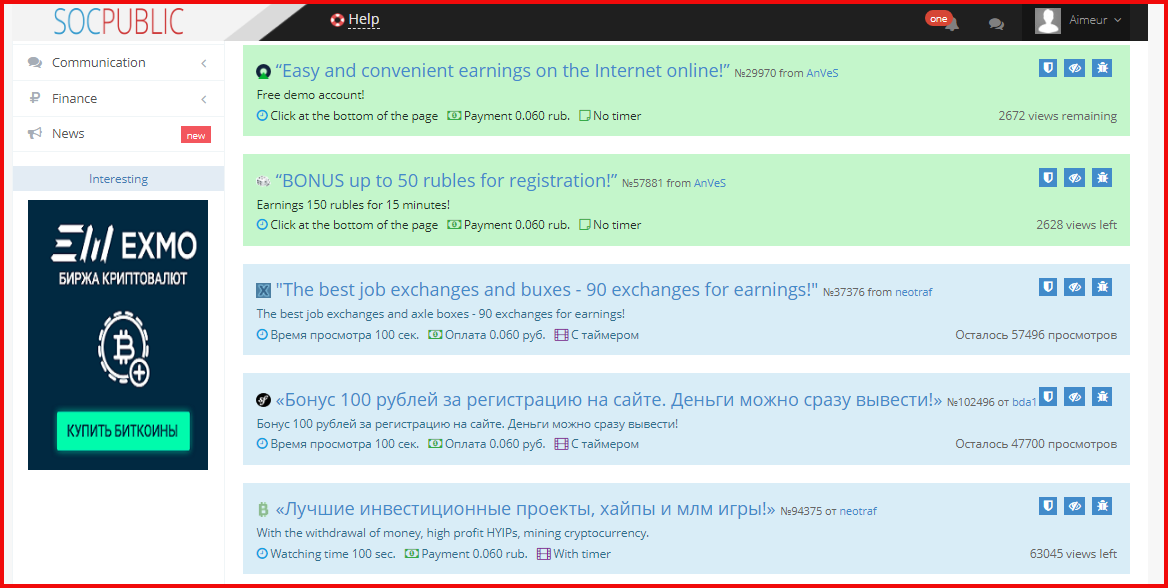Click the EXMO logo in the banner ad

(124, 244)
